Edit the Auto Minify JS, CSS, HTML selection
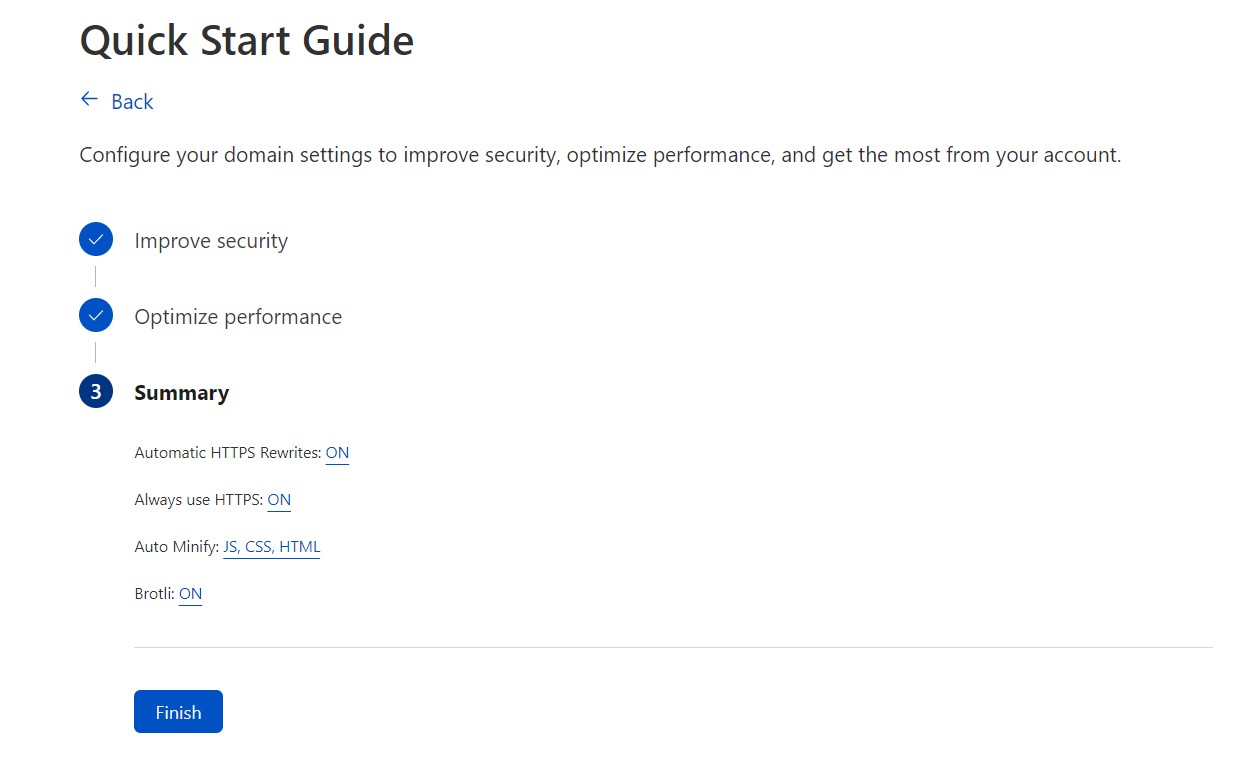 coord(271,546)
